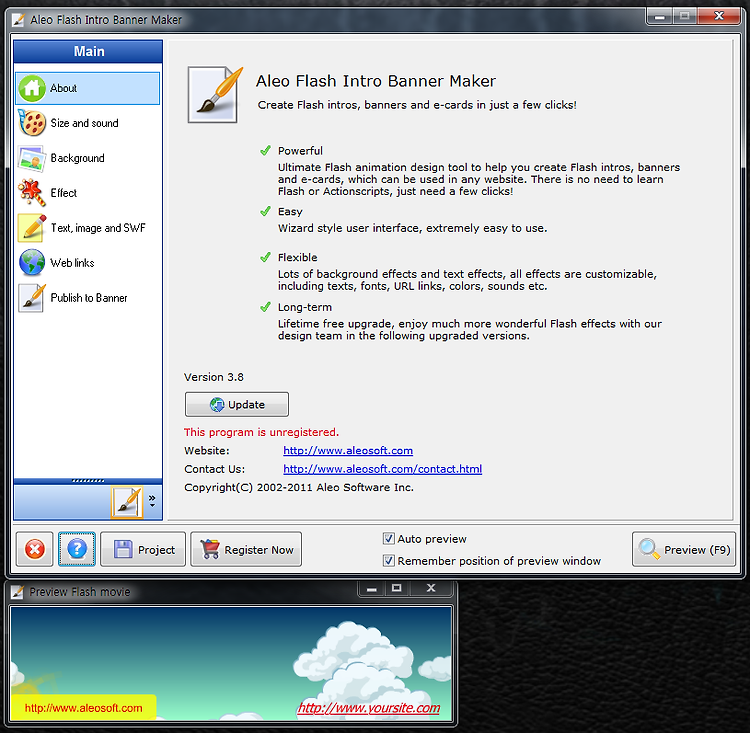
Task: Click the large paintbrush app logo
Action: [215, 94]
